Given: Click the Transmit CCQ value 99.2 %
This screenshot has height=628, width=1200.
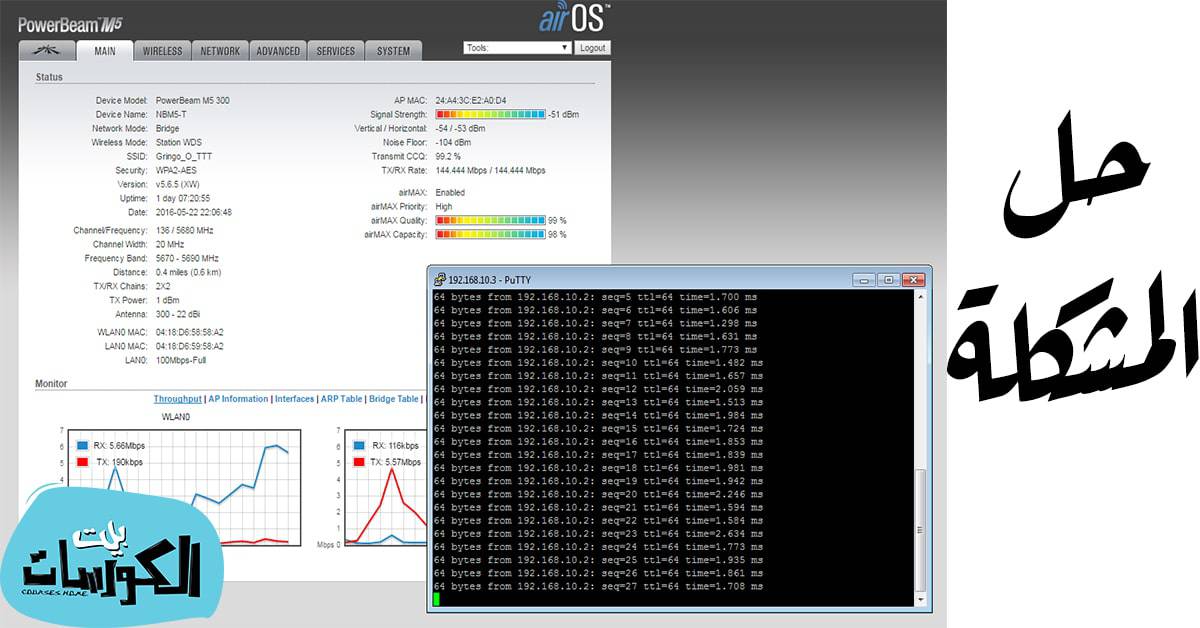Looking at the screenshot, I should [x=449, y=156].
